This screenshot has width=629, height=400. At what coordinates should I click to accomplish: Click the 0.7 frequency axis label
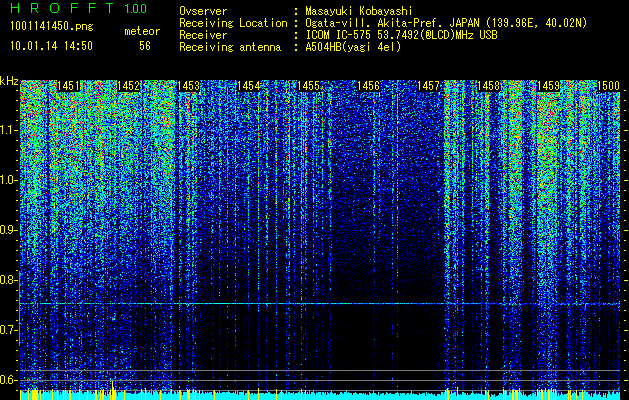[9, 330]
